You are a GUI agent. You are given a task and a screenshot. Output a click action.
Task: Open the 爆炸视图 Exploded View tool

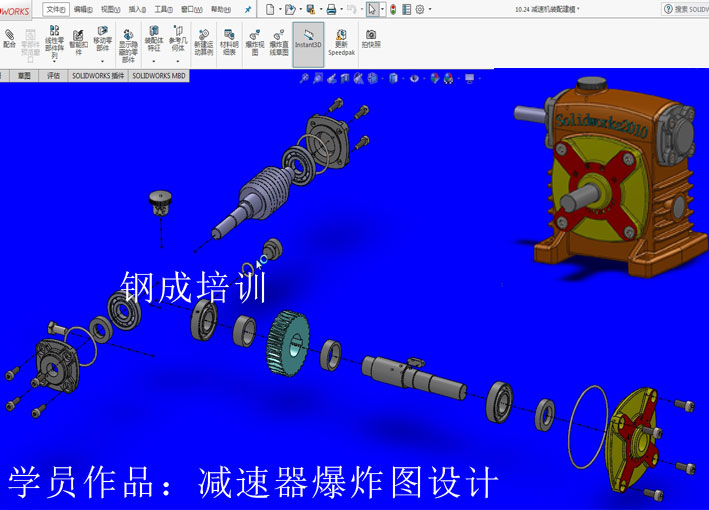pyautogui.click(x=254, y=41)
